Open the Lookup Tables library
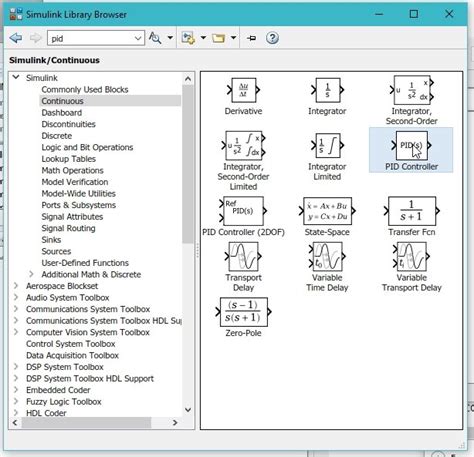 [68, 159]
